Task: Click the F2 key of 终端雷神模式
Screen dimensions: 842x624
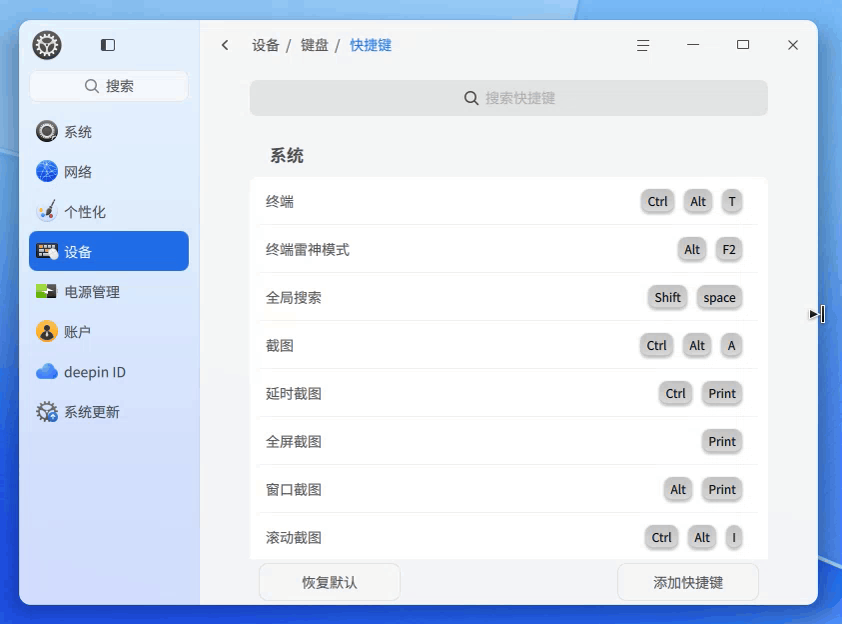Action: (x=729, y=249)
